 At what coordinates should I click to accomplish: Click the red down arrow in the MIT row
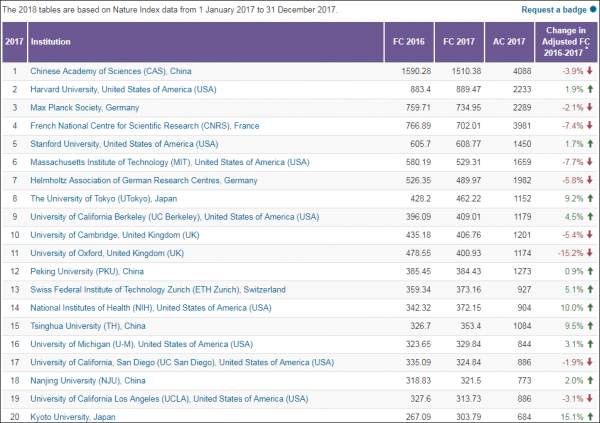pos(590,162)
